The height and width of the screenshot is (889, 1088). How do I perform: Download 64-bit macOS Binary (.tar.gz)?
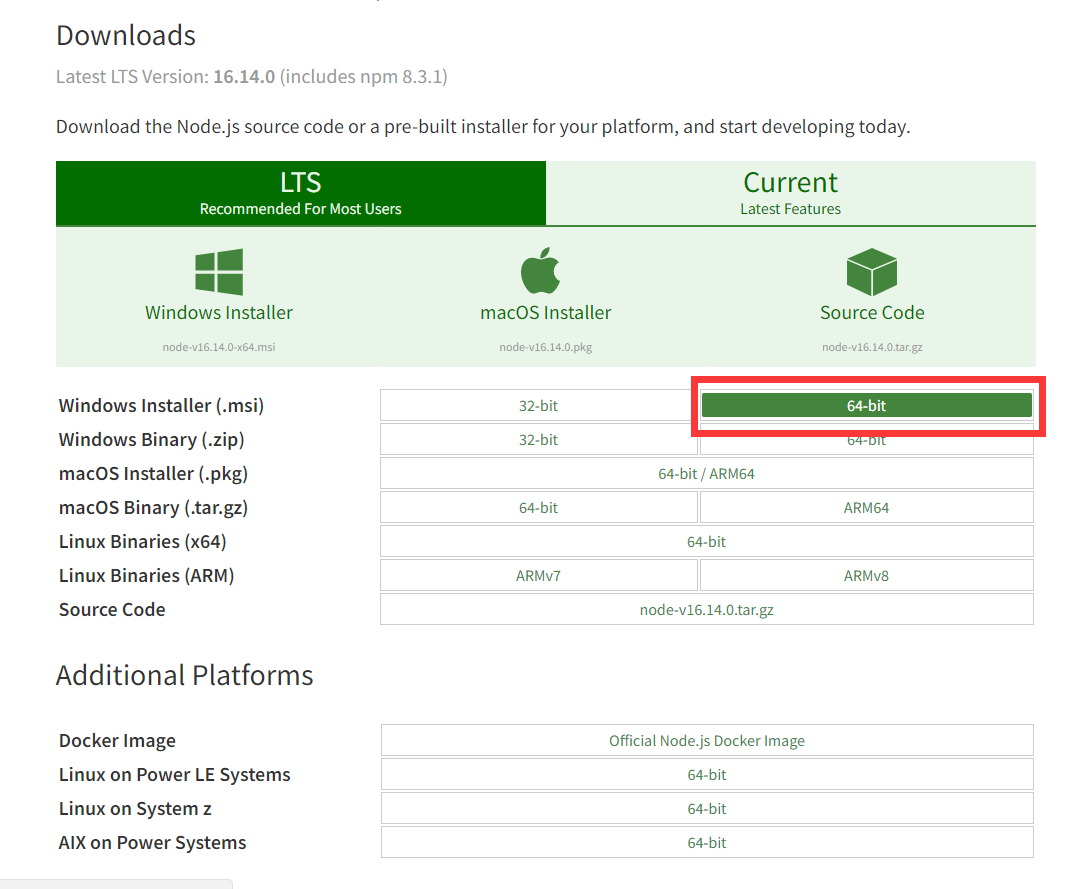pos(538,507)
